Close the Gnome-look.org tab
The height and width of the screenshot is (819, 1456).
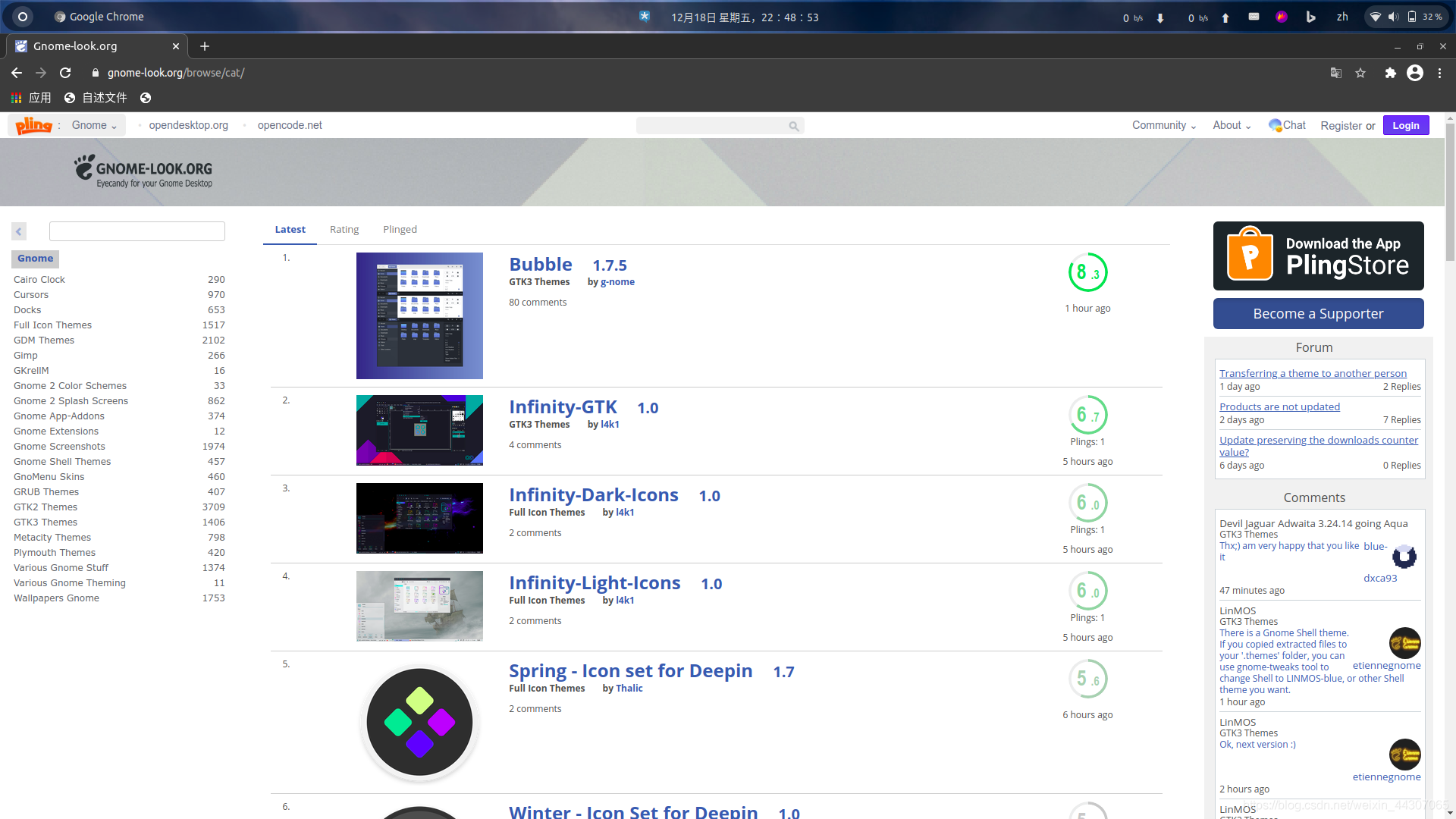176,46
